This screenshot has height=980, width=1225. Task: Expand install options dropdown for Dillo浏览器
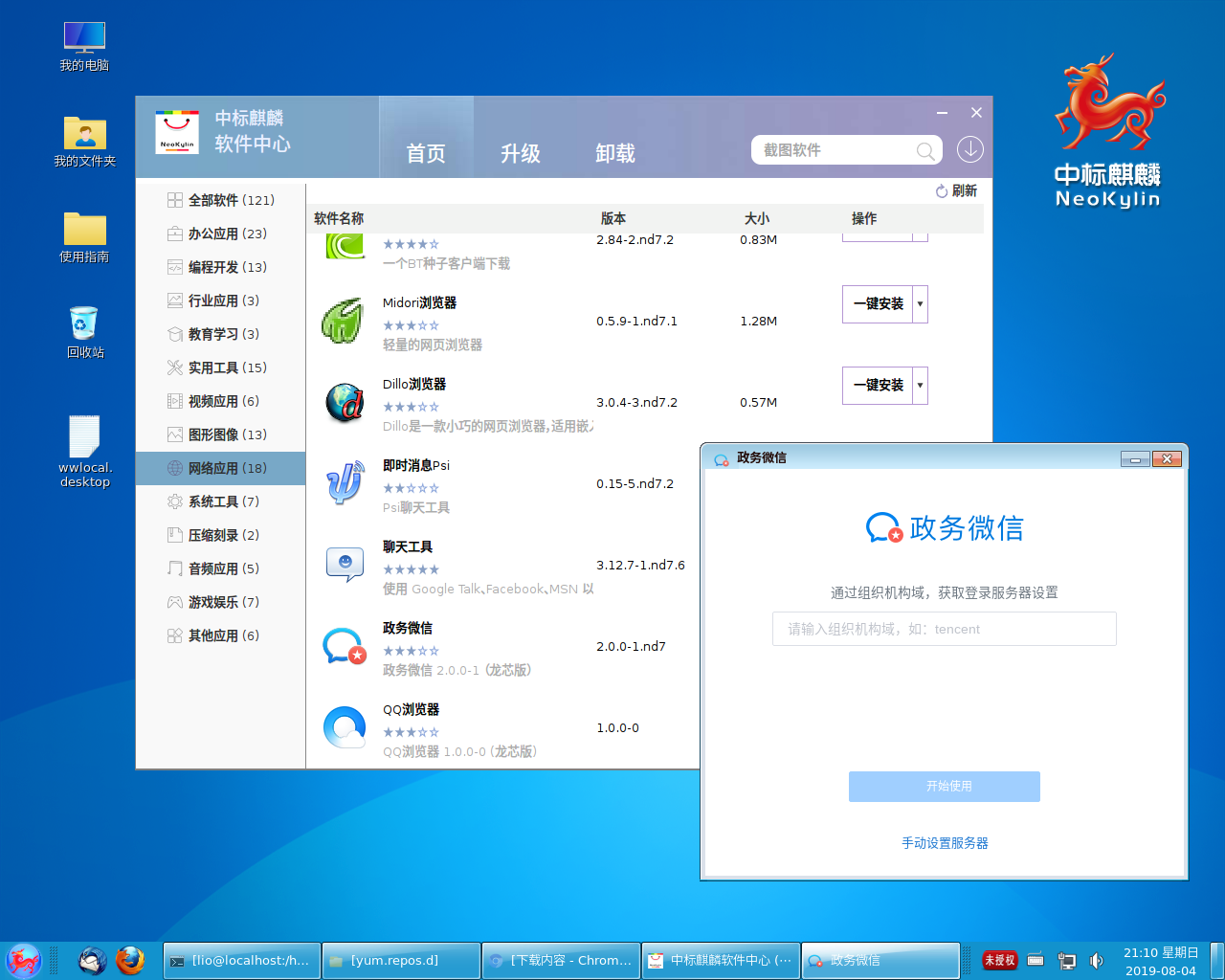920,386
